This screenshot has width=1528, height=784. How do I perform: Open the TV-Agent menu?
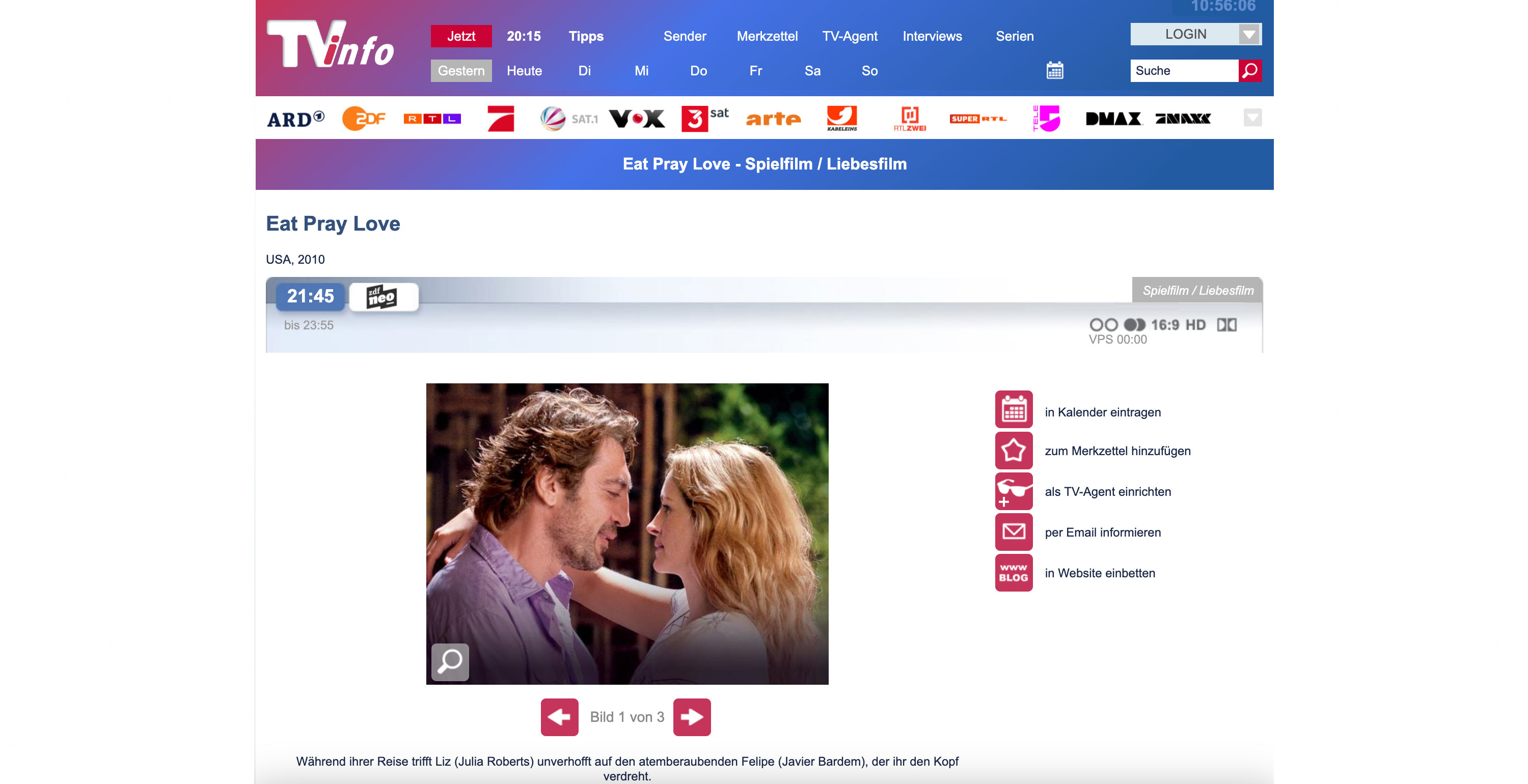point(850,36)
